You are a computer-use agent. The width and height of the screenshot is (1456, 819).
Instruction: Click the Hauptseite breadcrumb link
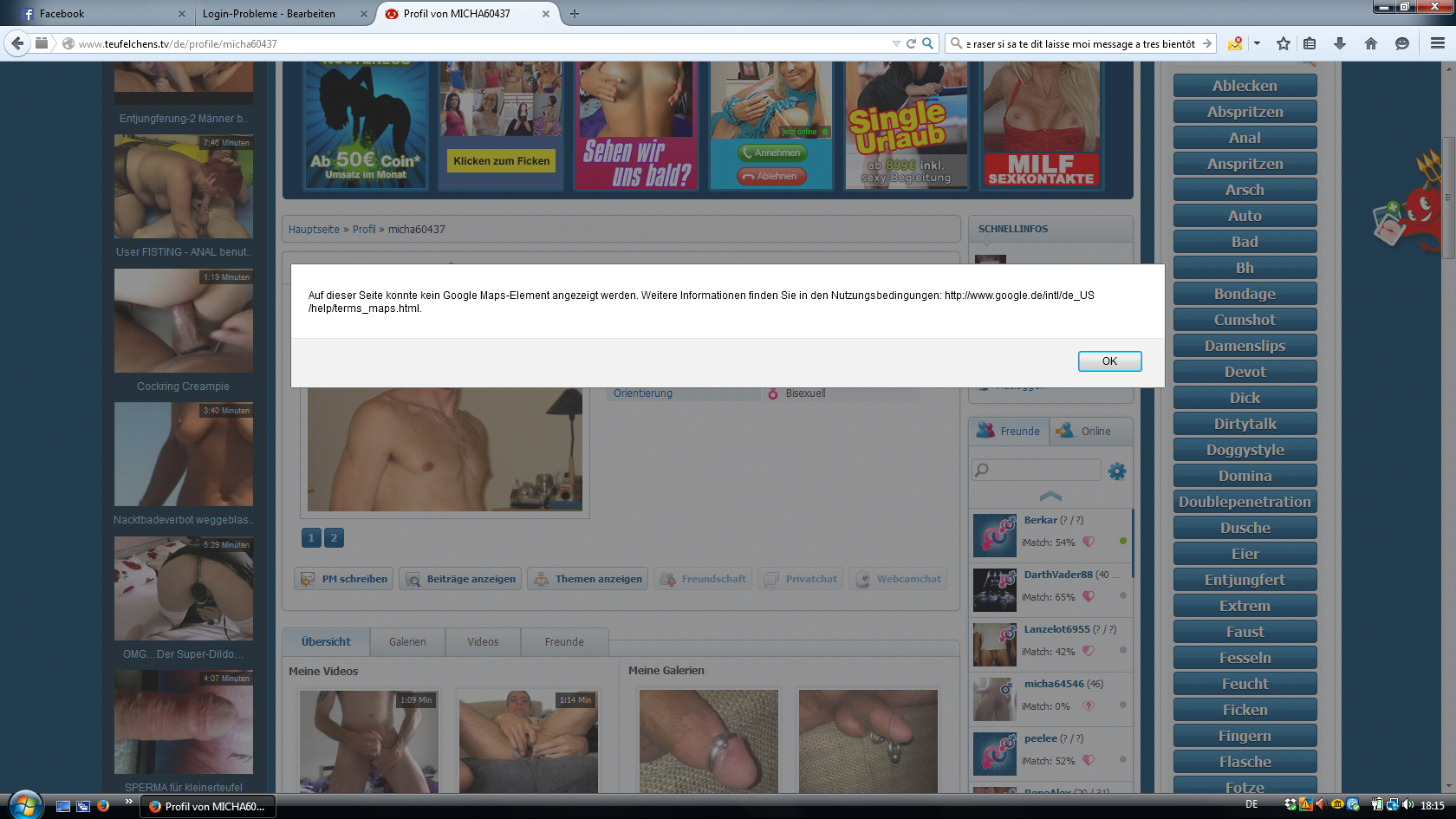314,230
